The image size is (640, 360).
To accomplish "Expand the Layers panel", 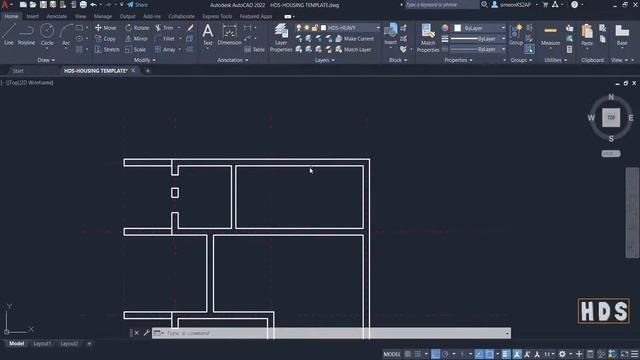I will coord(324,60).
